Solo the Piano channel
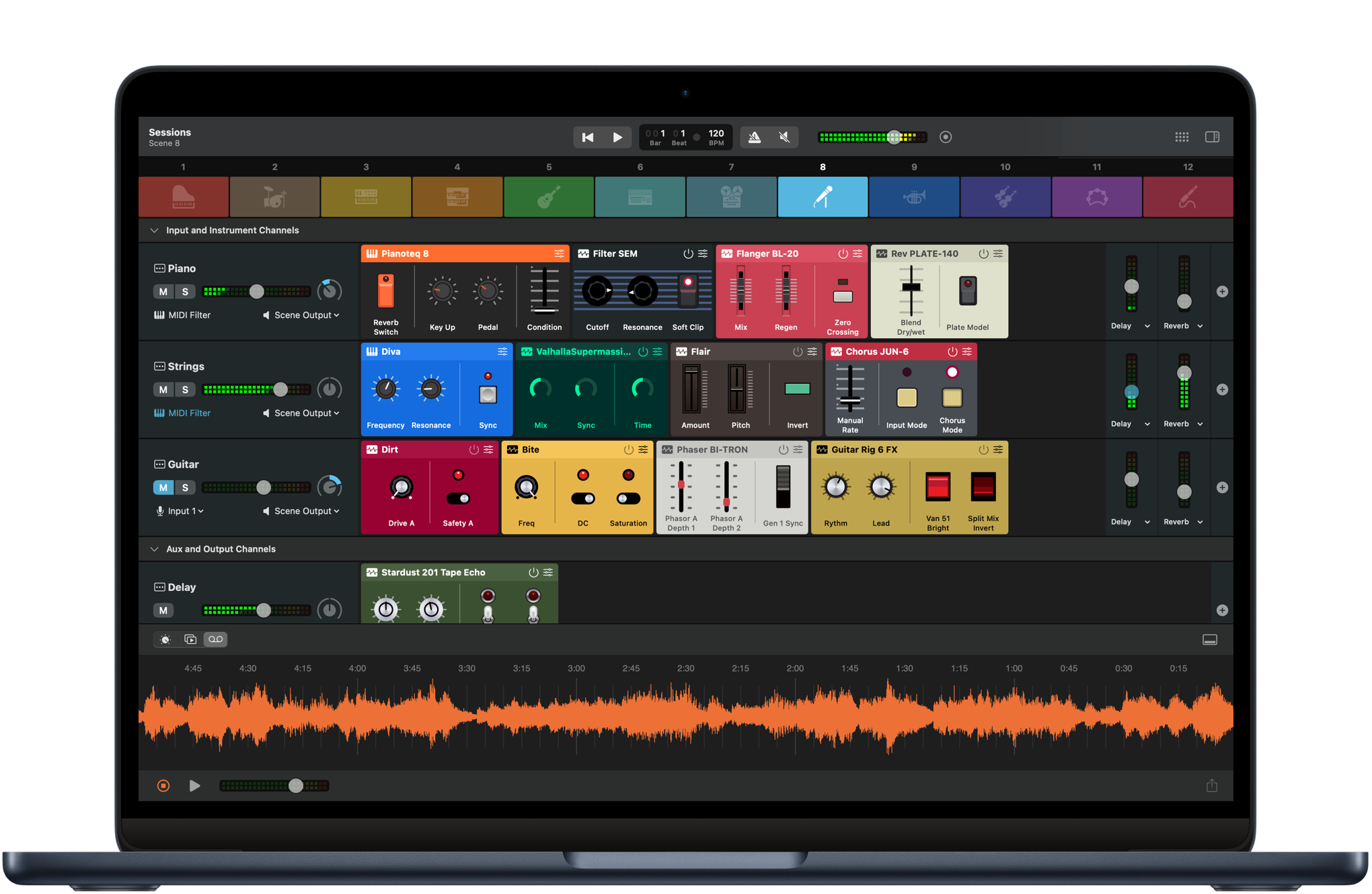The height and width of the screenshot is (894, 1372). [185, 292]
